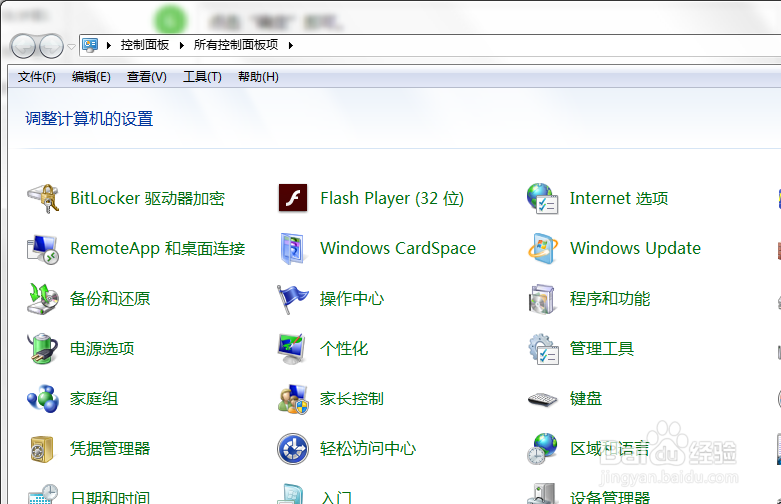This screenshot has height=504, width=781.
Task: Open the Programs and Features icon
Action: point(542,299)
